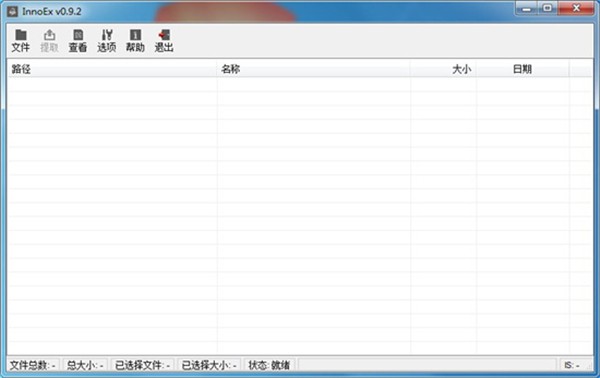Sort by the 路径 (Path) column header
Image resolution: width=600 pixels, height=378 pixels.
[x=112, y=69]
